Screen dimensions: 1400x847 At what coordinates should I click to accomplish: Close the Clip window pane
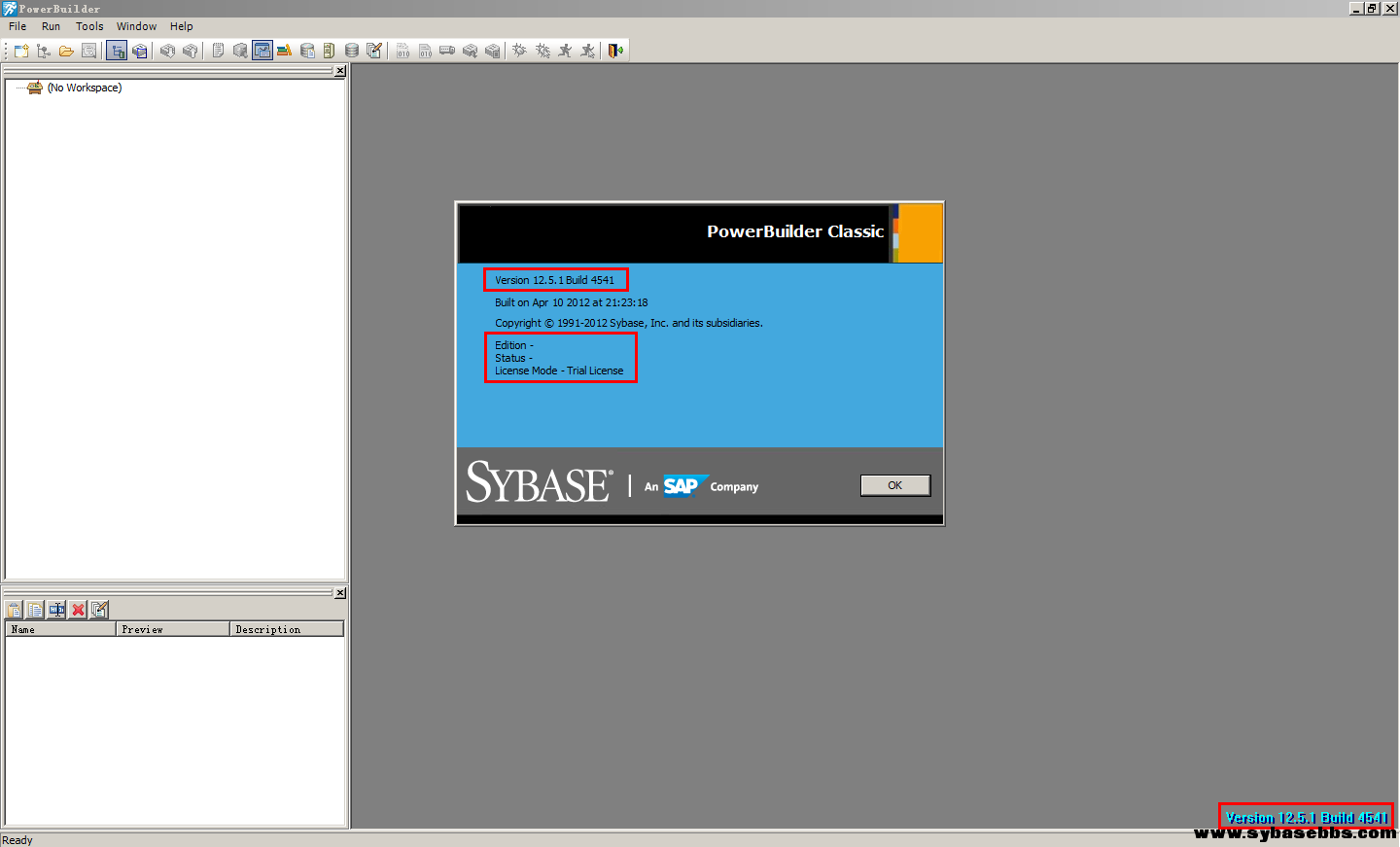340,593
